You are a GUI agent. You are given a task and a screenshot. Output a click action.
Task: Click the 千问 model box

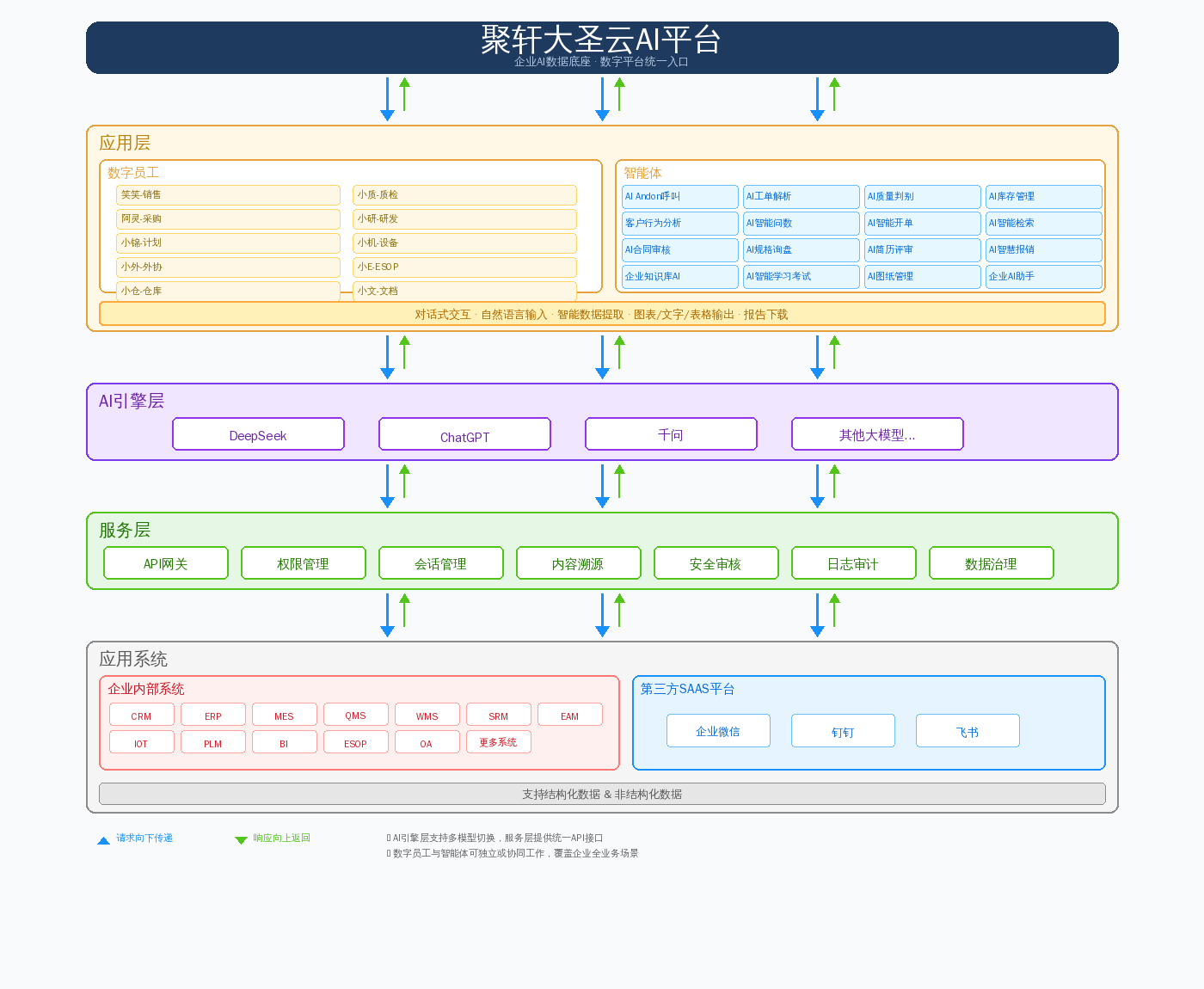[x=671, y=434]
